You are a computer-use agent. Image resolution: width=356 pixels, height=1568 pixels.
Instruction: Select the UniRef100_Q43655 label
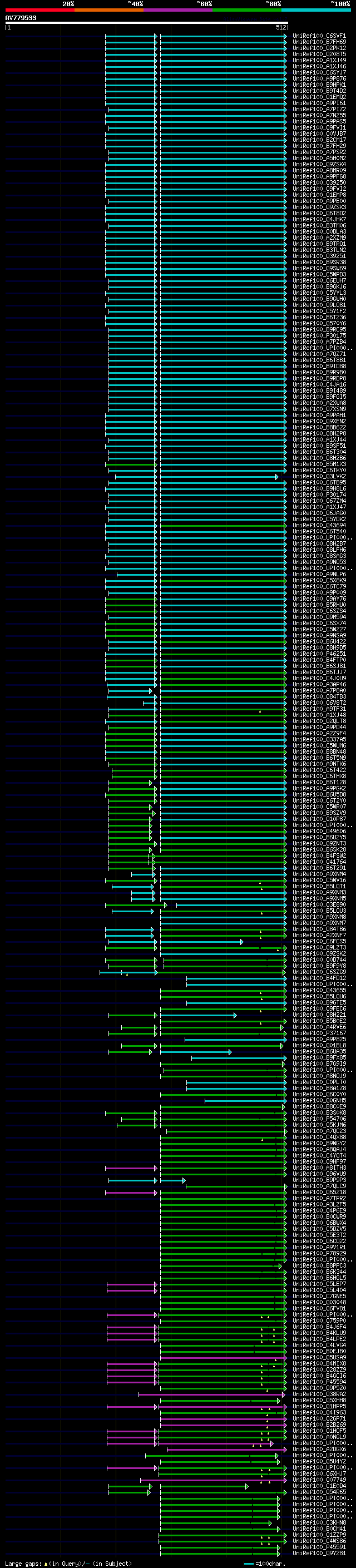coord(319,990)
